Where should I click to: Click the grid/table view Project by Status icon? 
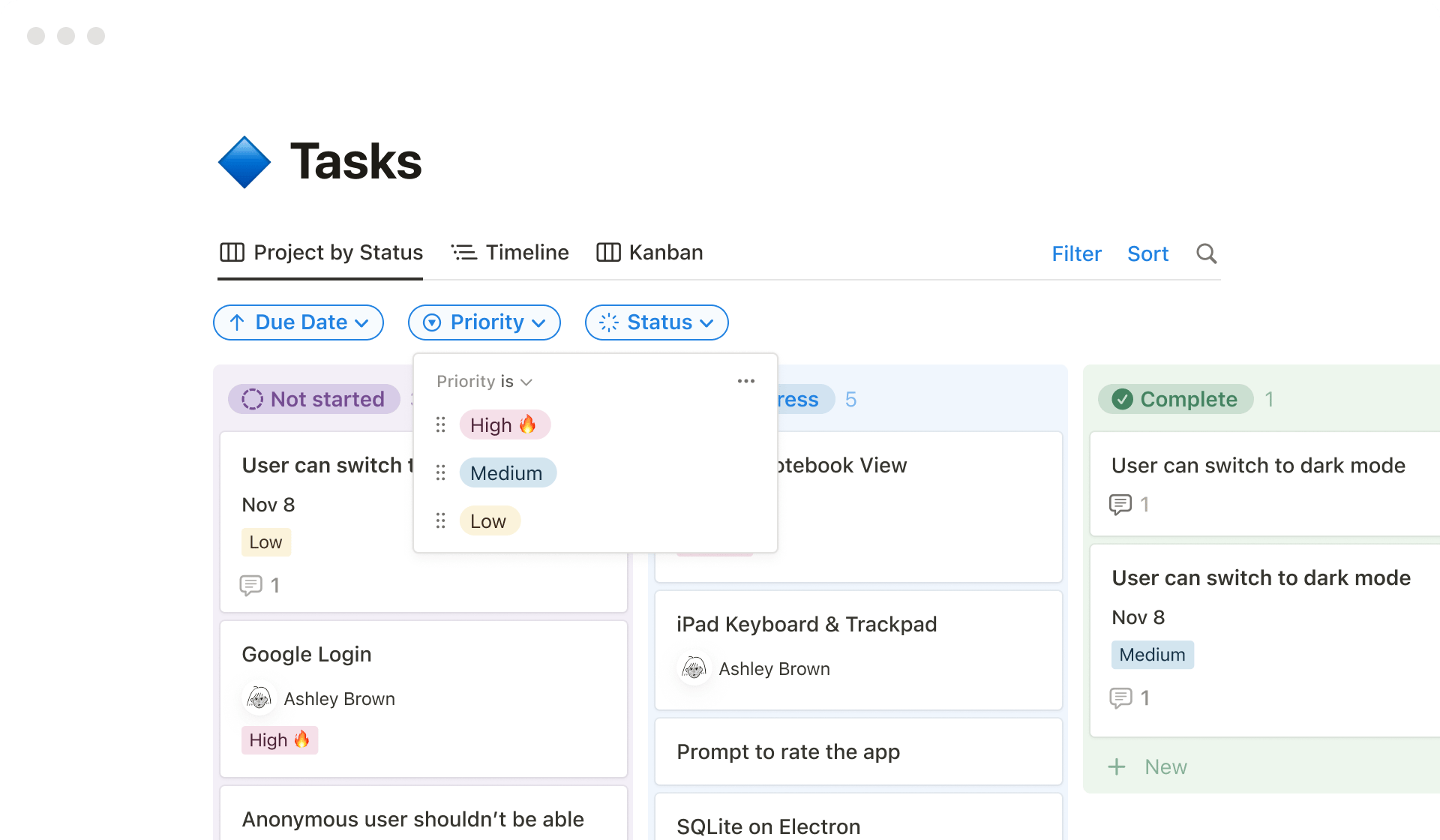point(232,252)
